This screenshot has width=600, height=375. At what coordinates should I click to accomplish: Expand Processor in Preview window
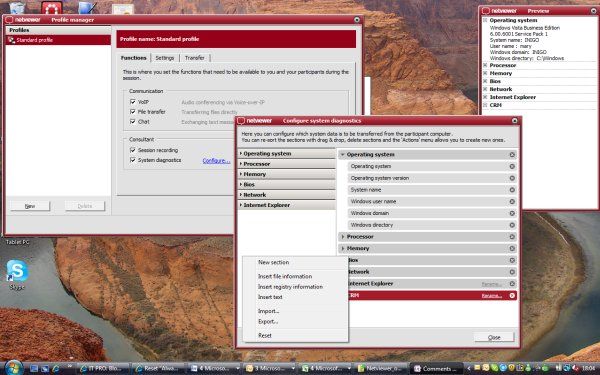[485, 65]
